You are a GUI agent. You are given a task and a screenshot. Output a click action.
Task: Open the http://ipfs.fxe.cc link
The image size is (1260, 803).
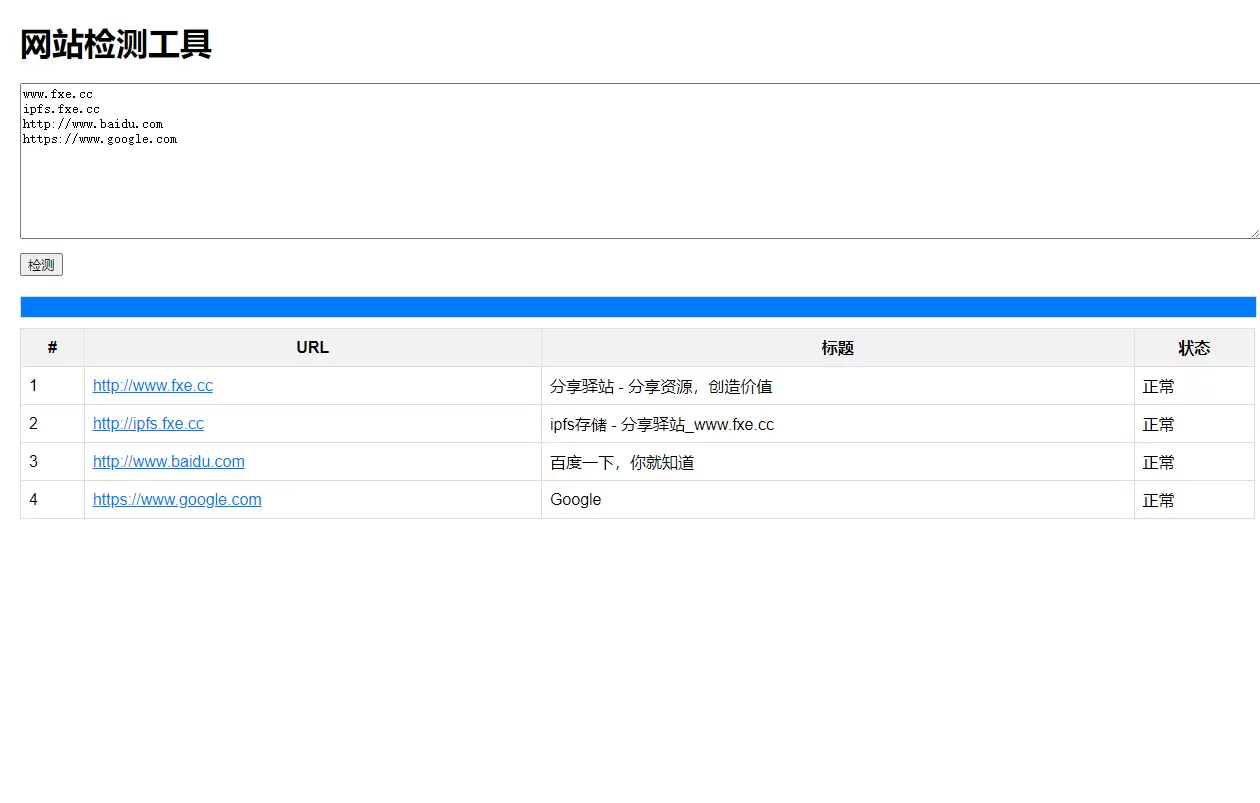pyautogui.click(x=148, y=423)
